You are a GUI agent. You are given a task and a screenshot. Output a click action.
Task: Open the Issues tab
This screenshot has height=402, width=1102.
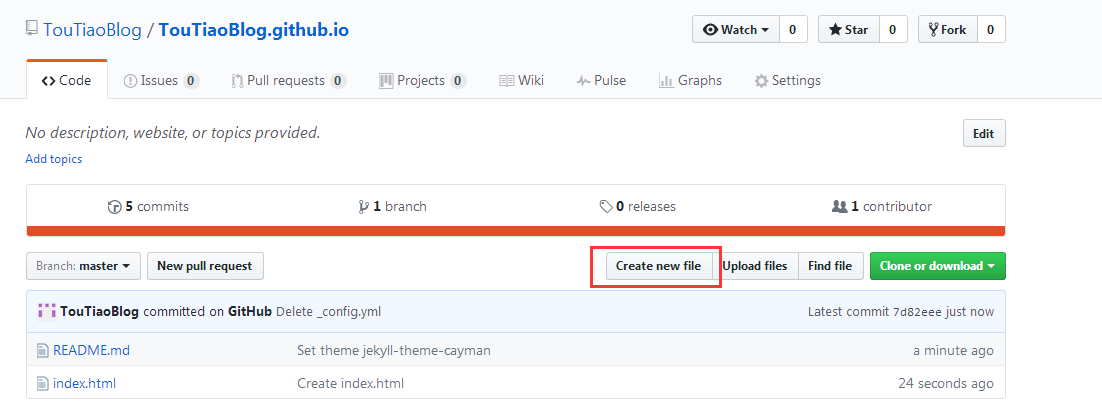161,80
